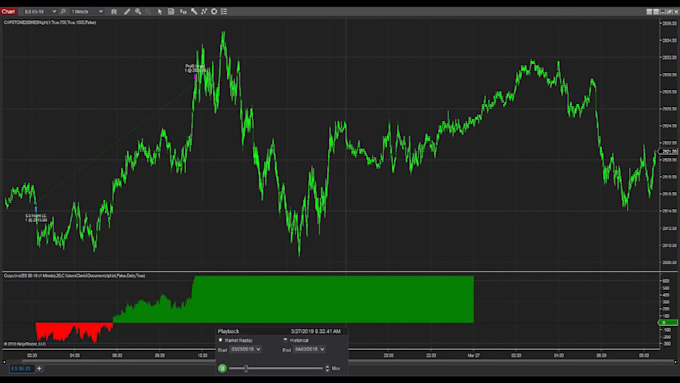This screenshot has height=383, width=680.
Task: Click the scroll right arrow
Action: (x=675, y=361)
